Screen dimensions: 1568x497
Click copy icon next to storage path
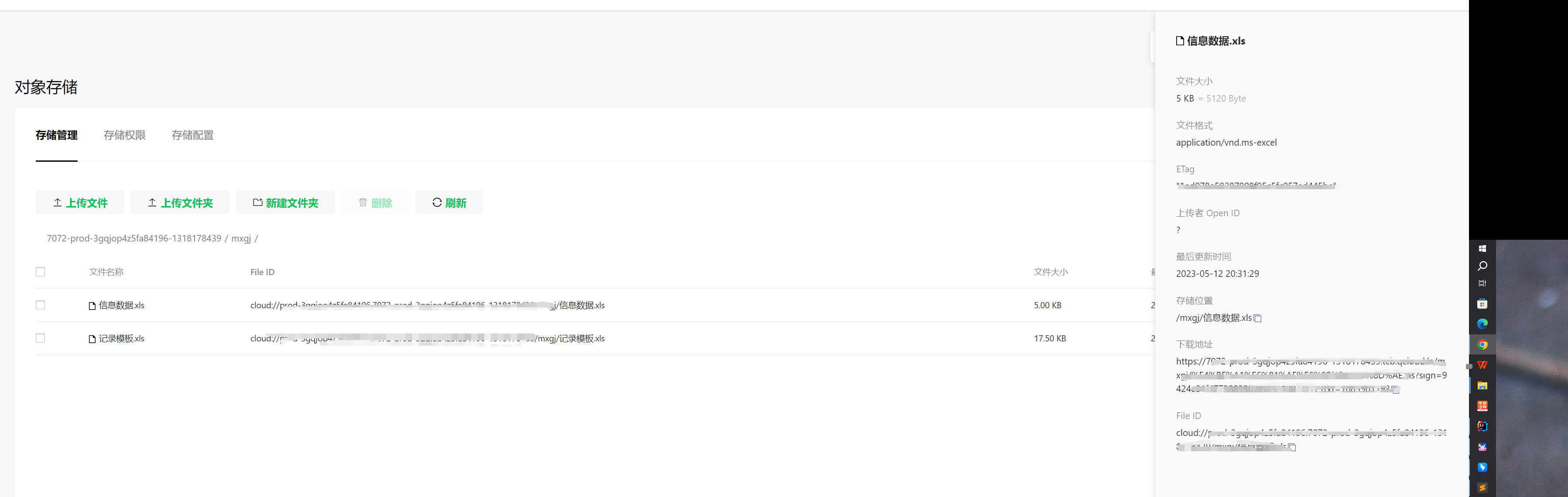point(1257,318)
